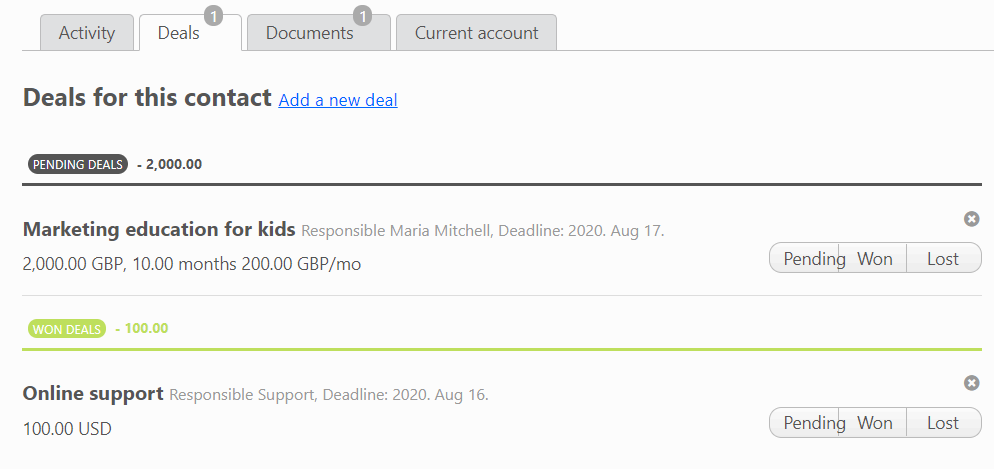
Task: Remove the Online support deal
Action: (971, 383)
